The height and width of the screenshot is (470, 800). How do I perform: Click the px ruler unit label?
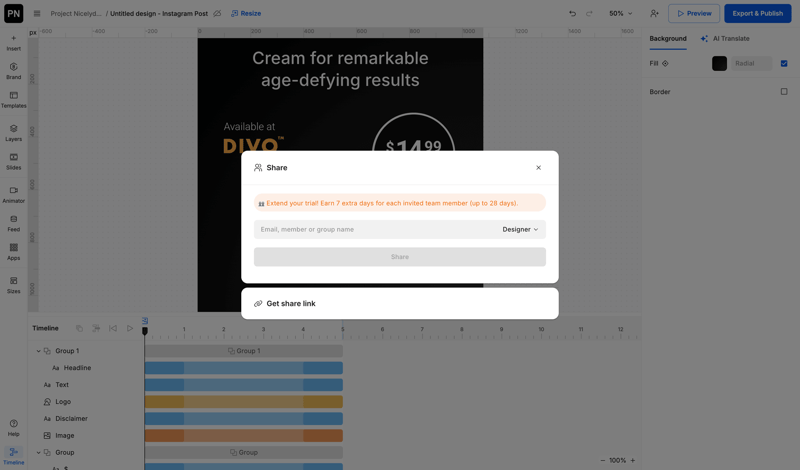(33, 33)
